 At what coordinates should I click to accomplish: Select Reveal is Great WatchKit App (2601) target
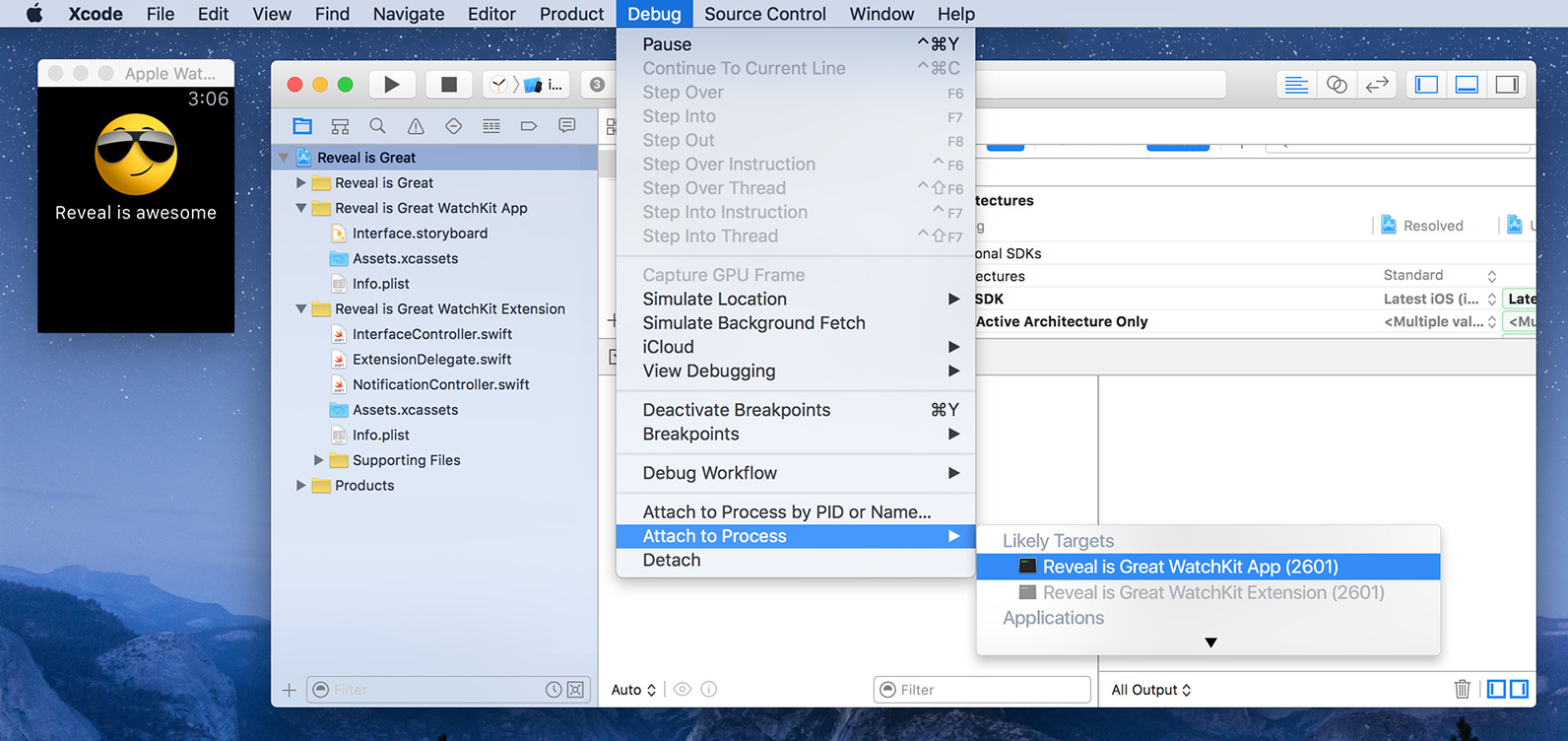pyautogui.click(x=1209, y=567)
